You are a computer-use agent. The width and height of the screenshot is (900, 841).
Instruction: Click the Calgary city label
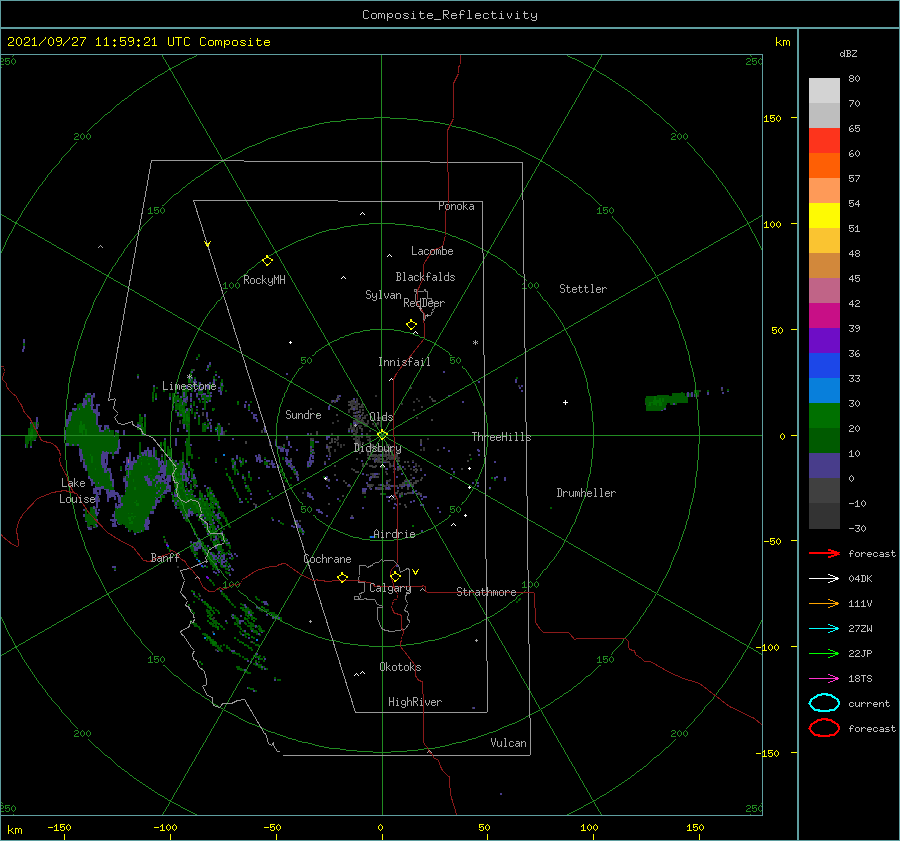click(390, 588)
